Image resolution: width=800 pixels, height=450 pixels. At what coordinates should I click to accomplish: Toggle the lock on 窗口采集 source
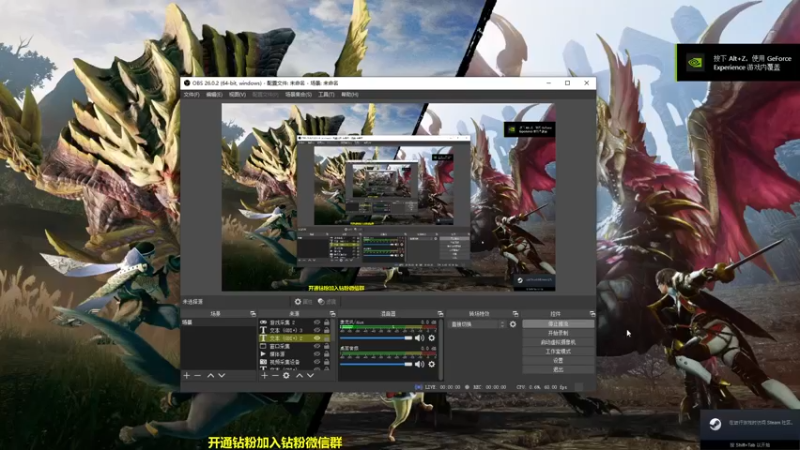pyautogui.click(x=327, y=346)
